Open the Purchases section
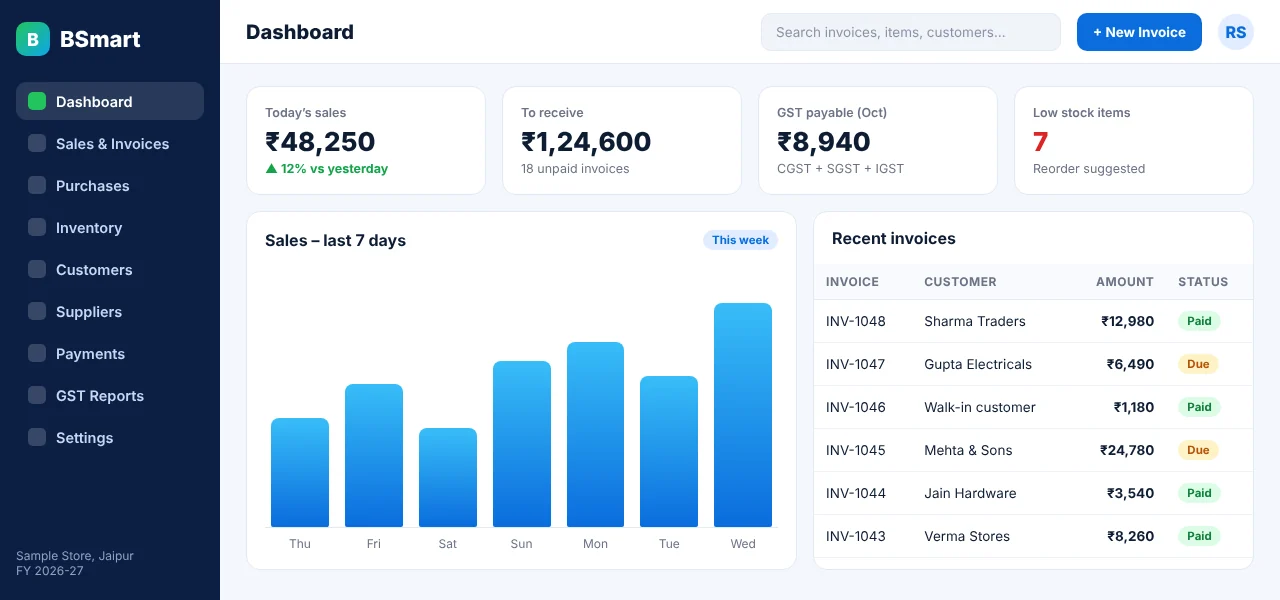Screen dimensions: 1280x600 [110, 185]
